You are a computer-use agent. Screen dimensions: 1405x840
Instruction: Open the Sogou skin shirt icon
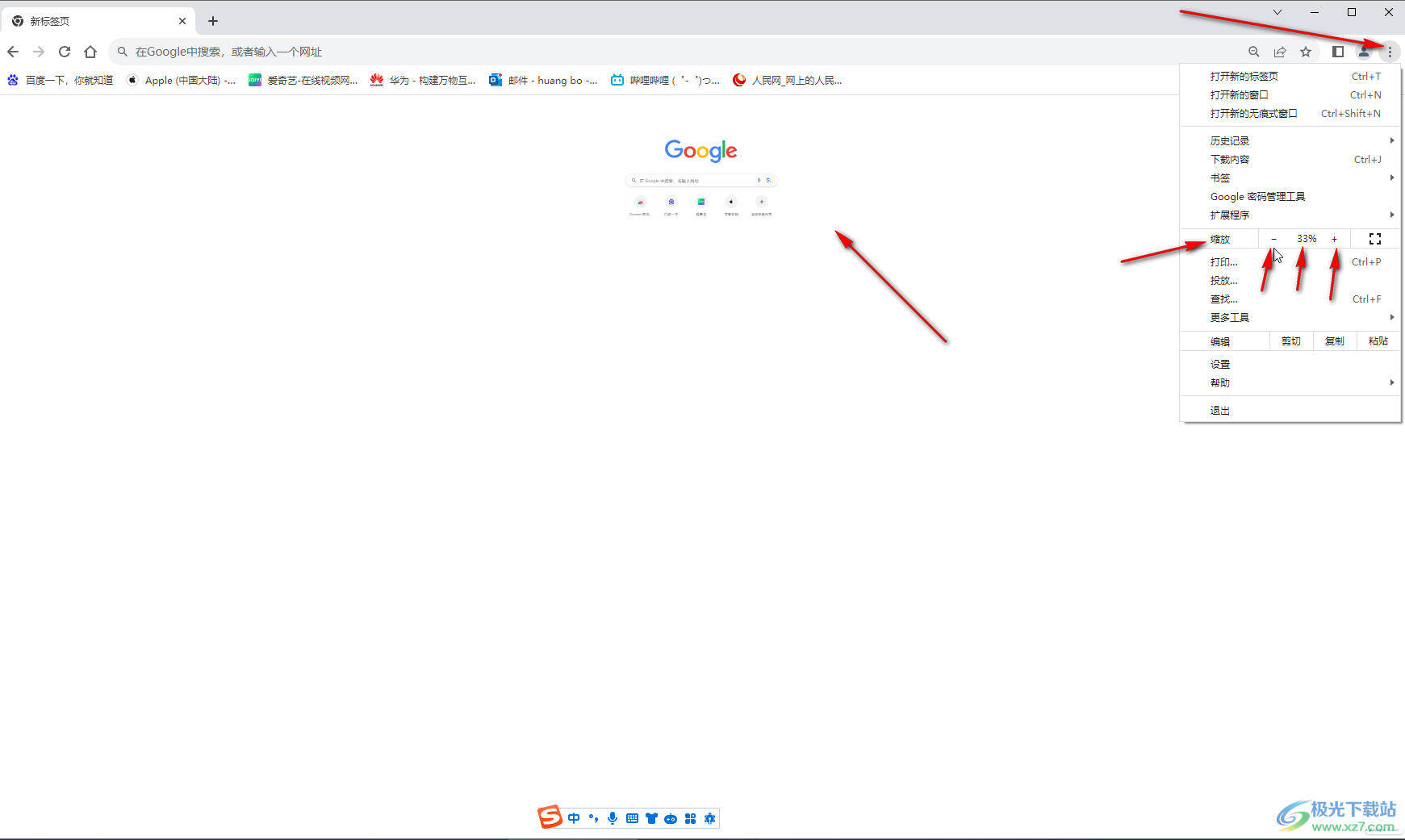tap(651, 818)
